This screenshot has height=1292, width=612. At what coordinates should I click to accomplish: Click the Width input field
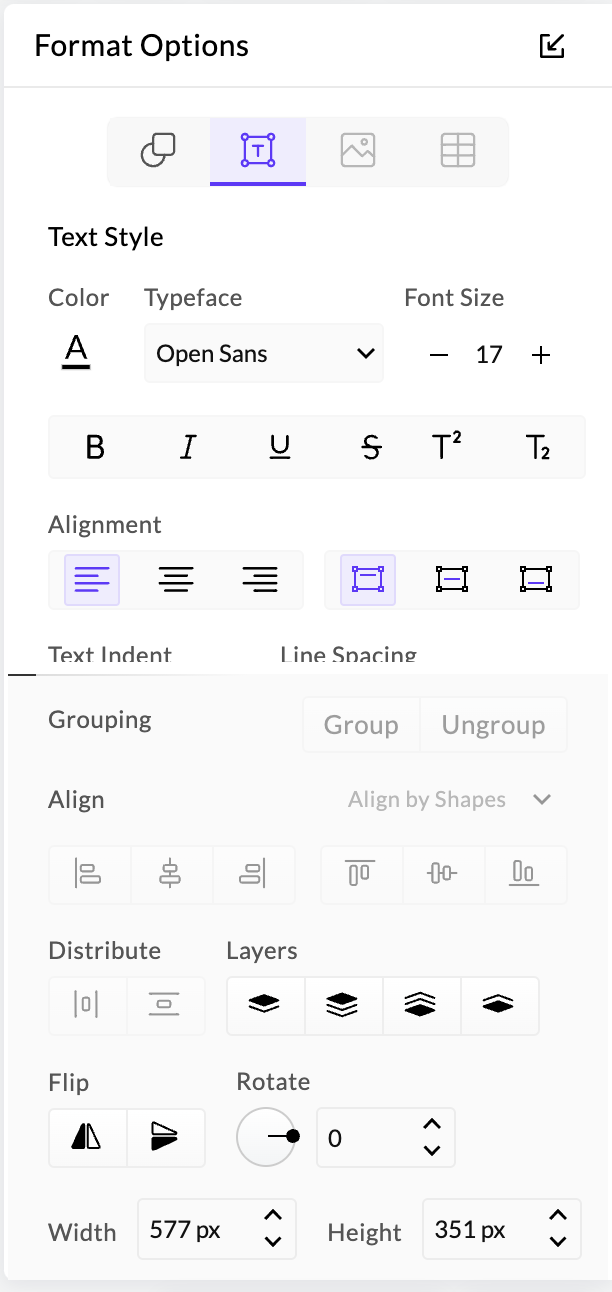(200, 1229)
